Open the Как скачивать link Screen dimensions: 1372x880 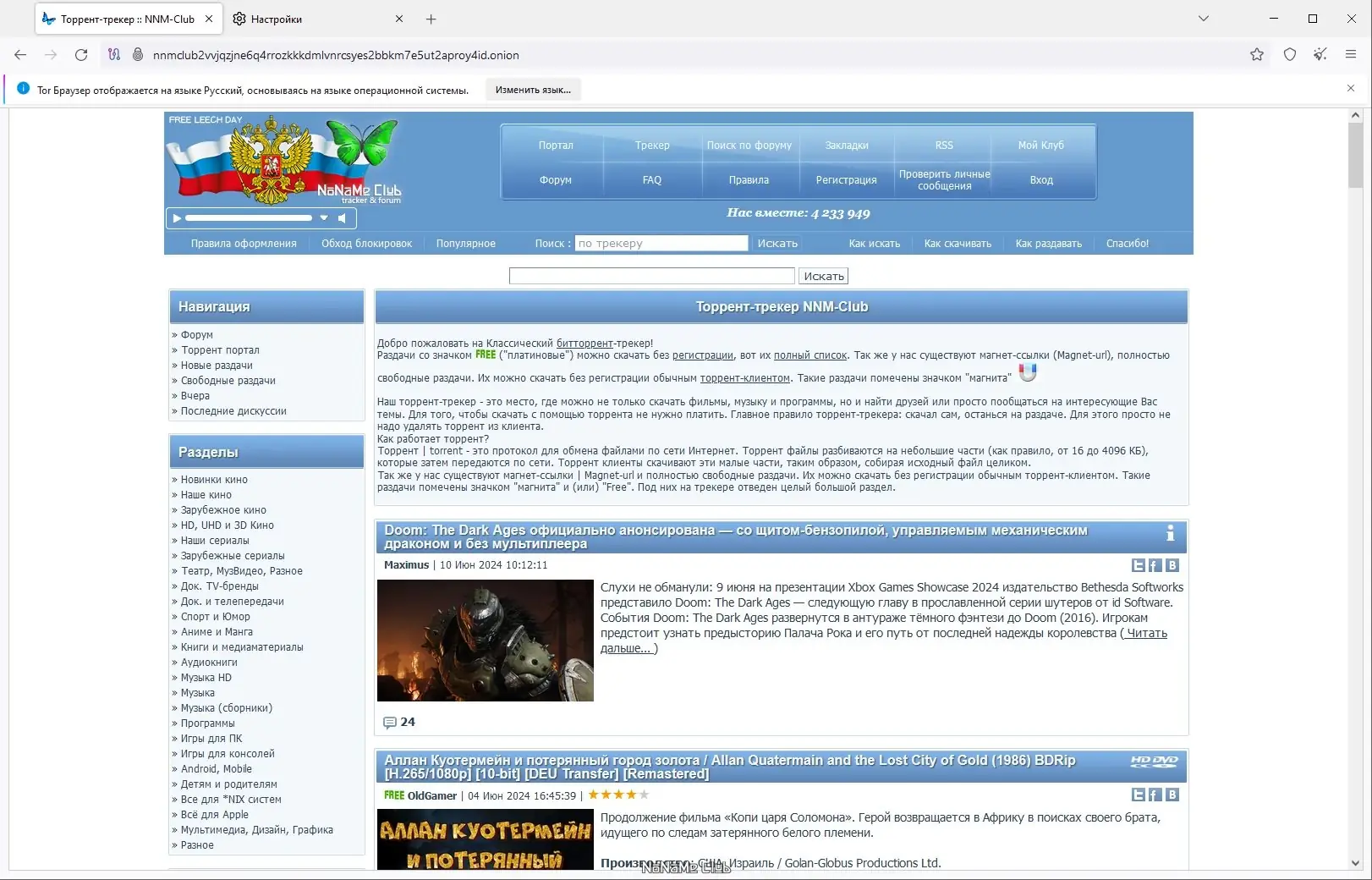pyautogui.click(x=958, y=244)
